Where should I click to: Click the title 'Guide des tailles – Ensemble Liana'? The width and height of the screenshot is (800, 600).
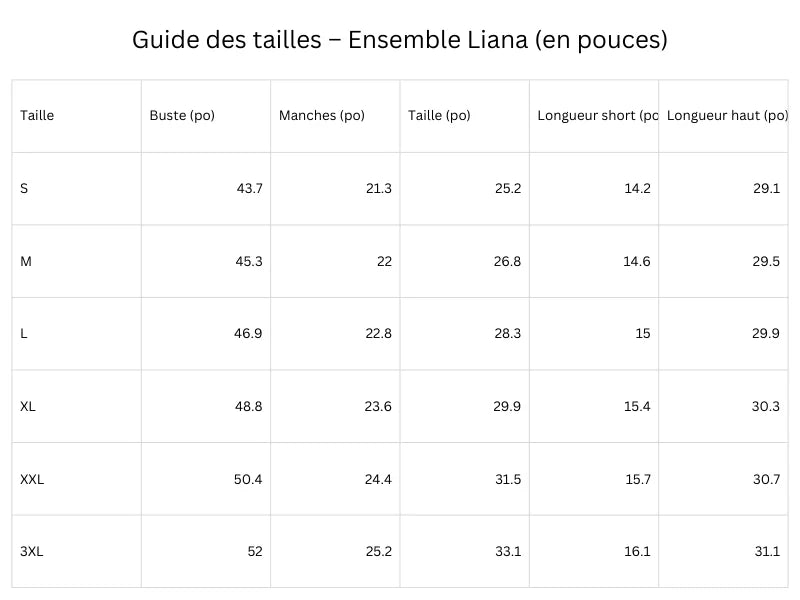click(399, 41)
